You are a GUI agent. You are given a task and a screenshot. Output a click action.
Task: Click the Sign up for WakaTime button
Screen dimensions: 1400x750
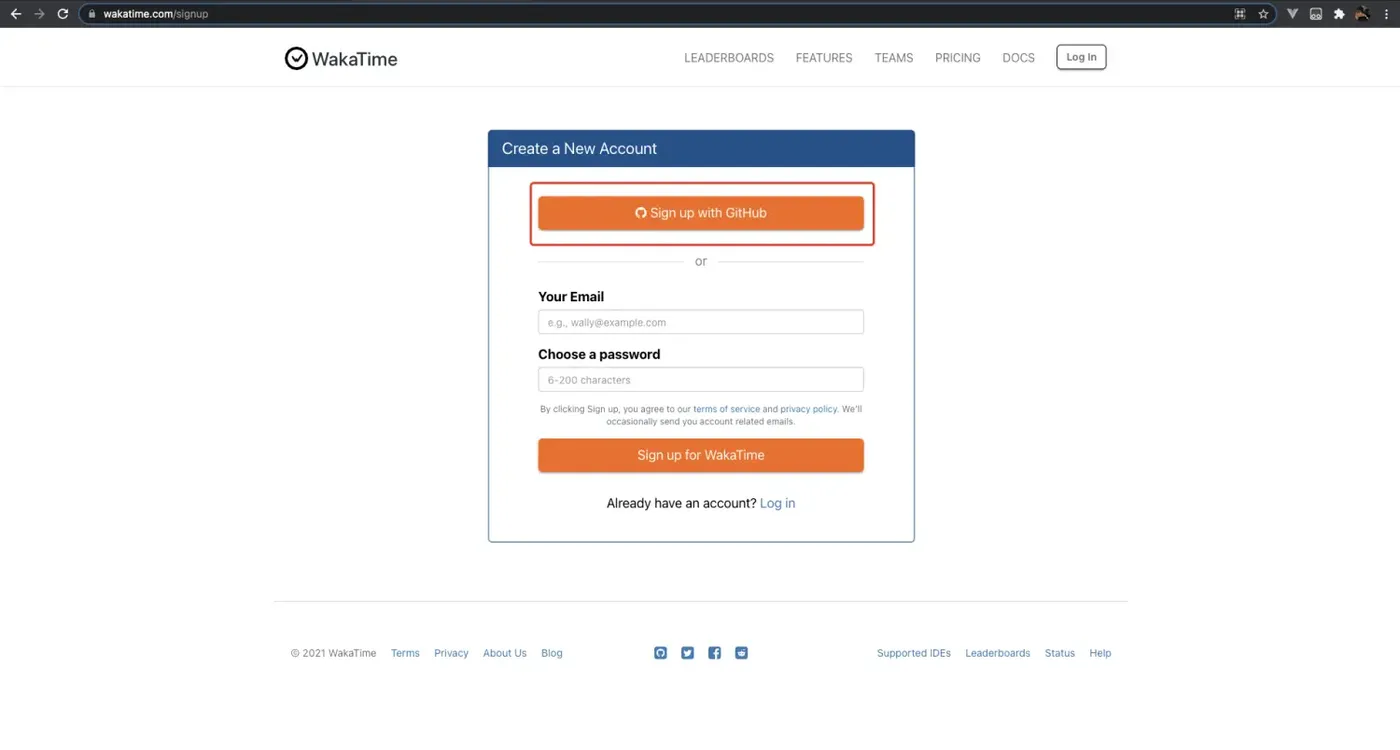click(701, 455)
